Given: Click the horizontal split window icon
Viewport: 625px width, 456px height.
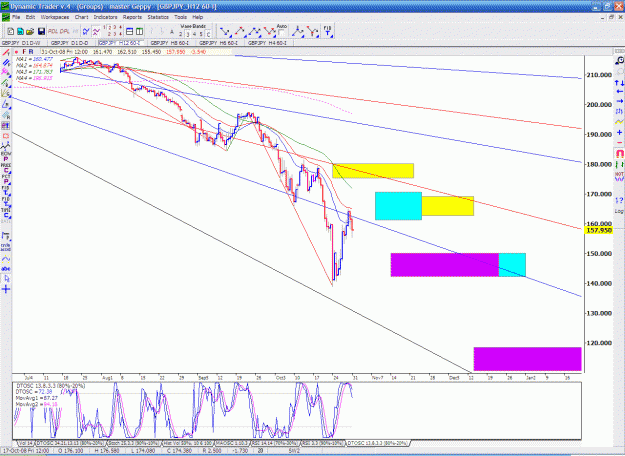Looking at the screenshot, I should point(129,31).
